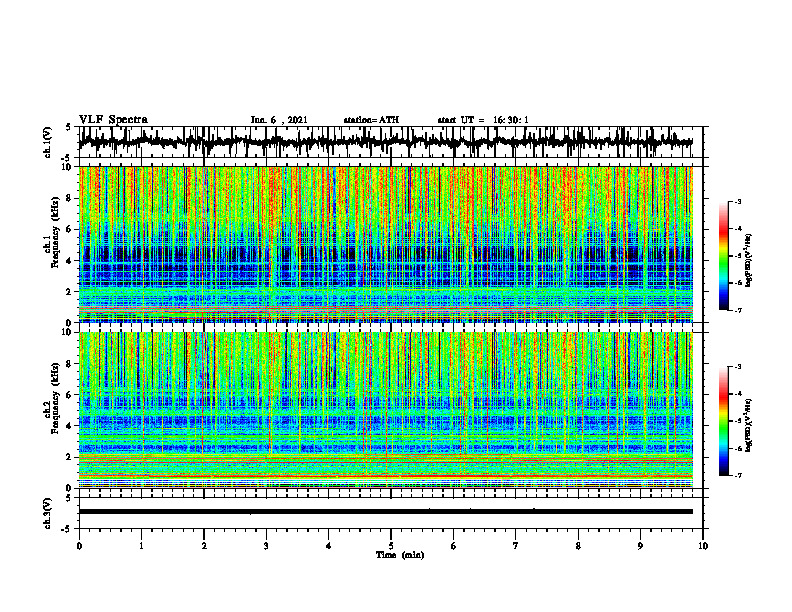792x612 pixels.
Task: Click the flat ch.3 voltage trace
Action: tap(385, 512)
